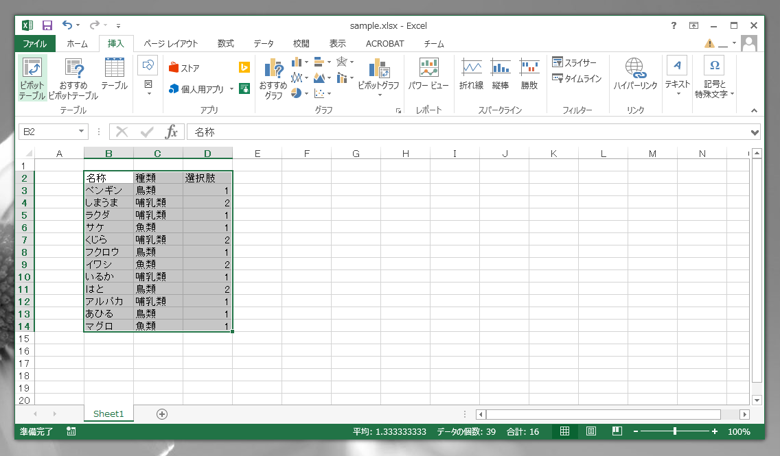Insert a line chart
This screenshot has height=456, width=780.
(x=299, y=78)
